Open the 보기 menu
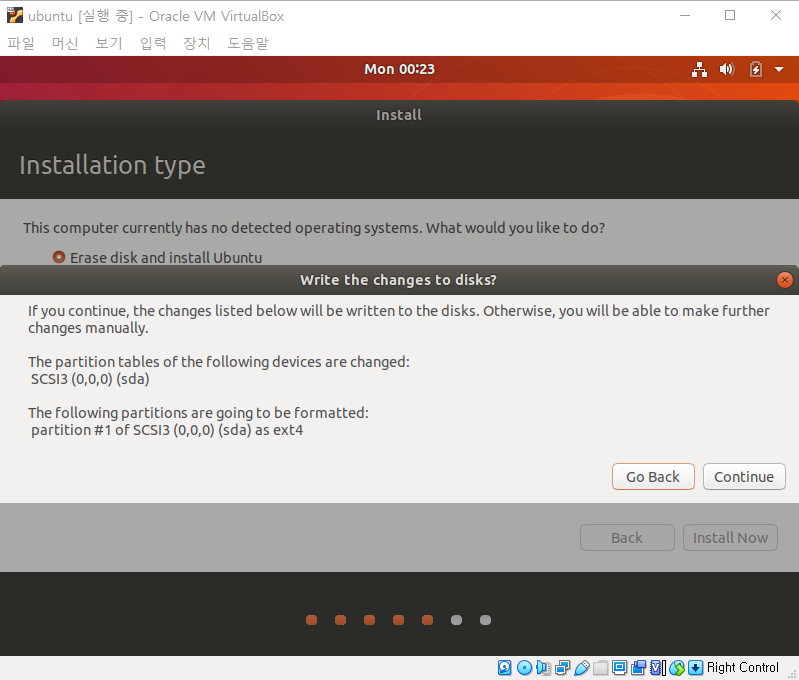 pyautogui.click(x=109, y=43)
